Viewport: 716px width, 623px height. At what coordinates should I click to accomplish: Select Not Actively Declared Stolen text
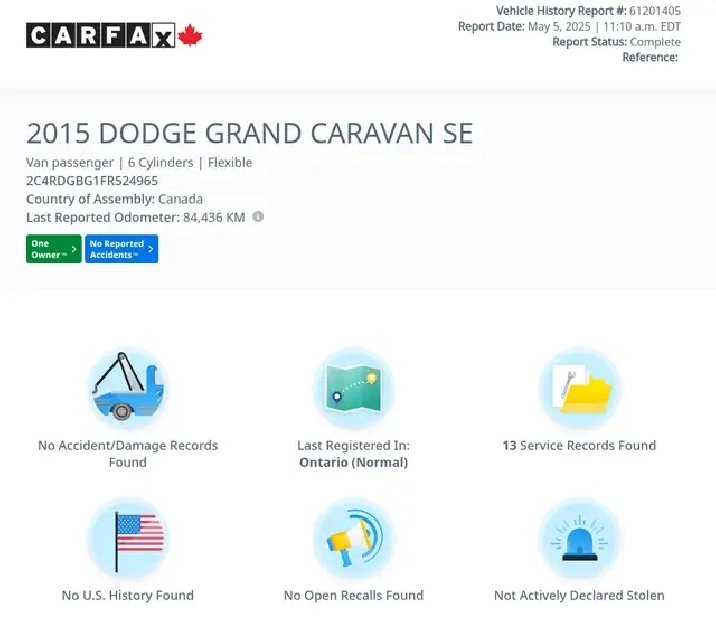pos(579,595)
